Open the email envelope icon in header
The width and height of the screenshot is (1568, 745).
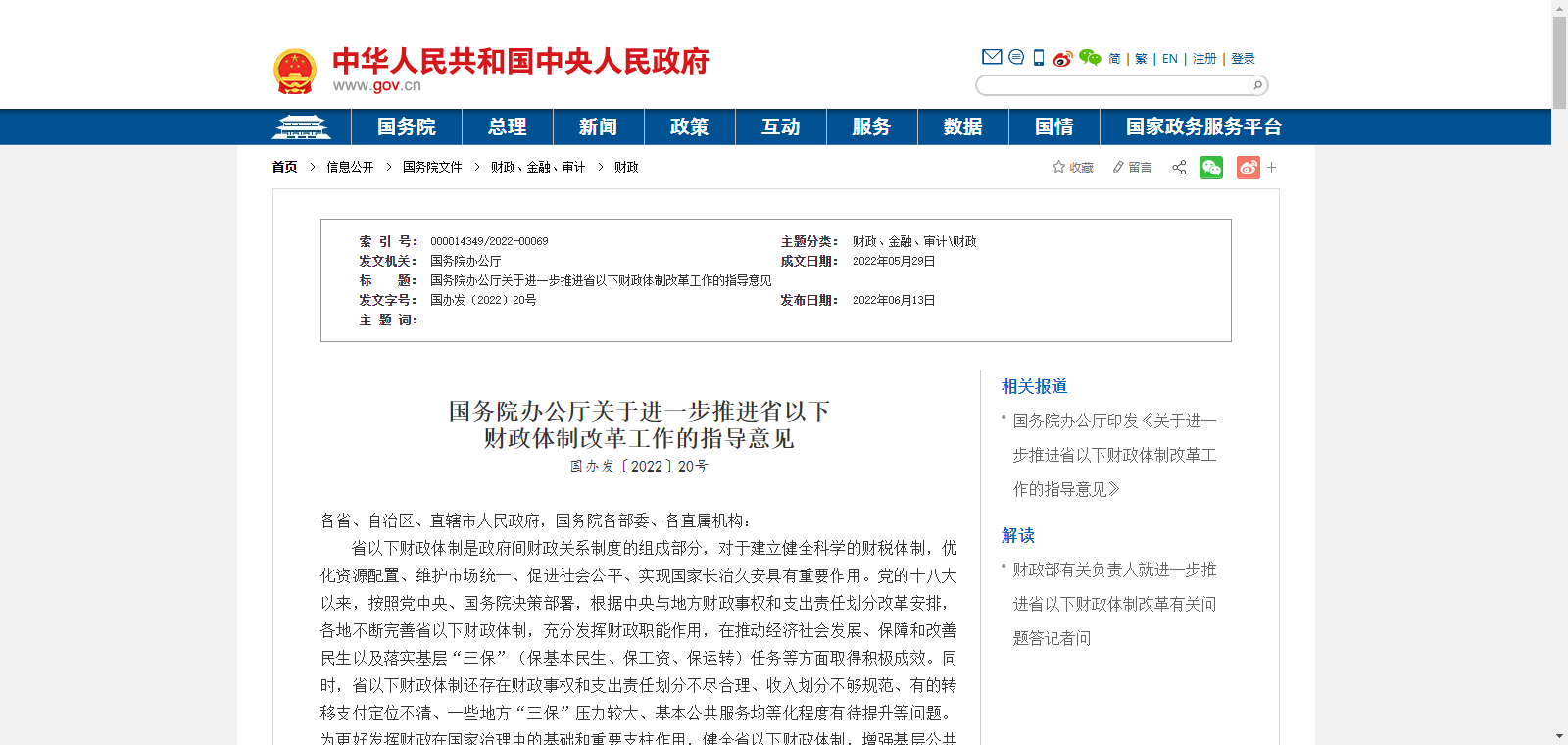pos(992,57)
